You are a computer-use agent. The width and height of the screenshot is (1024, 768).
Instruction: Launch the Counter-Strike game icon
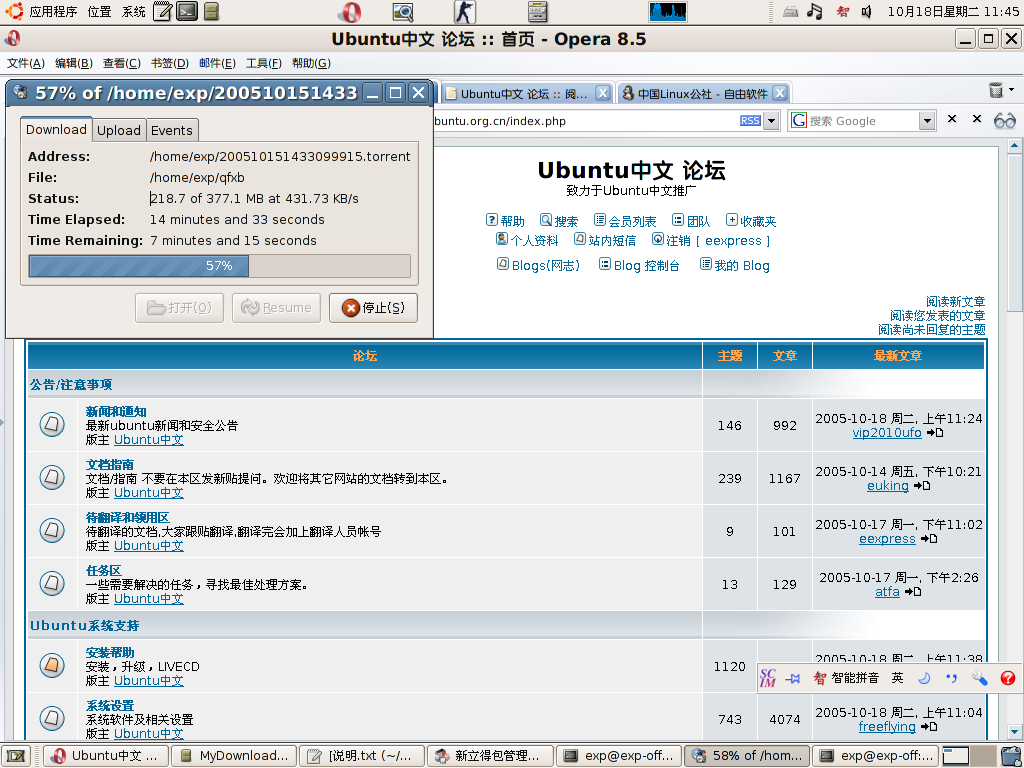pyautogui.click(x=464, y=12)
